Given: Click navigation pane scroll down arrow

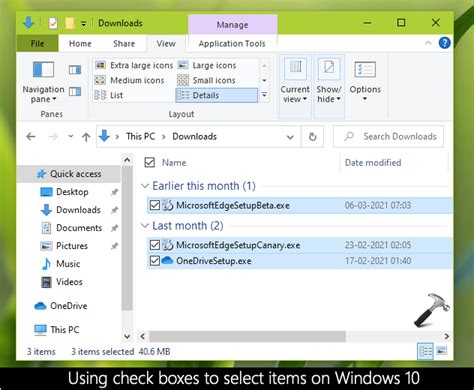Looking at the screenshot, I should tap(127, 336).
